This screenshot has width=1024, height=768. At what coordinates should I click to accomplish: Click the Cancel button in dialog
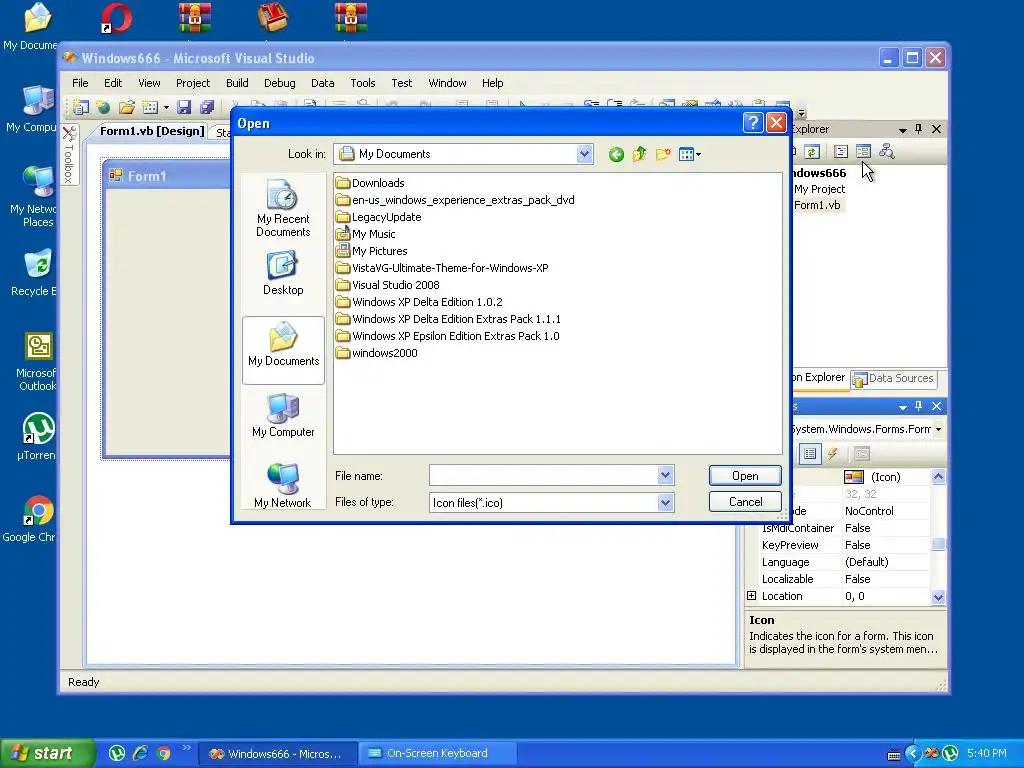pyautogui.click(x=745, y=502)
